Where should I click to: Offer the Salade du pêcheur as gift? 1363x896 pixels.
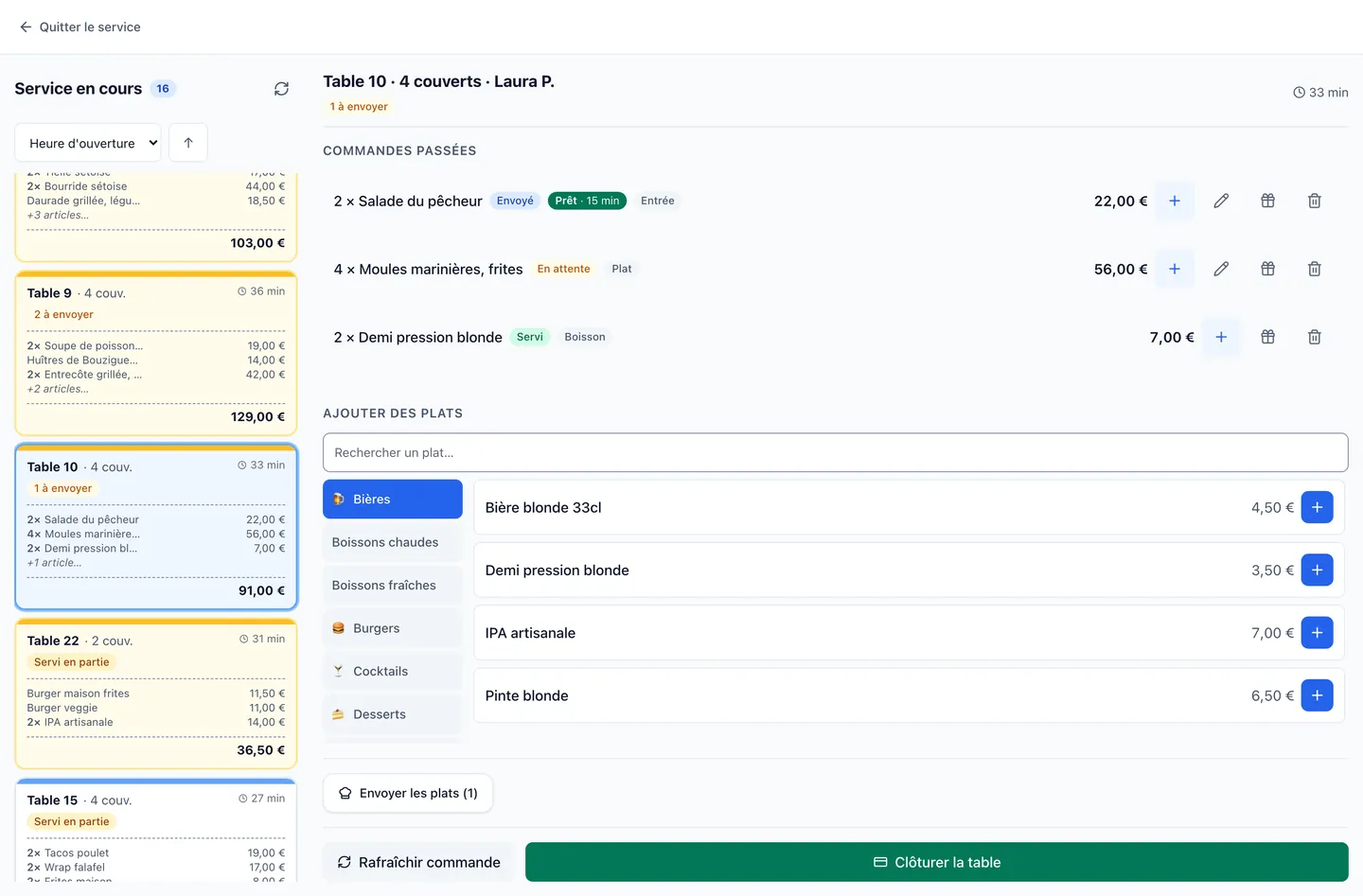(x=1268, y=201)
